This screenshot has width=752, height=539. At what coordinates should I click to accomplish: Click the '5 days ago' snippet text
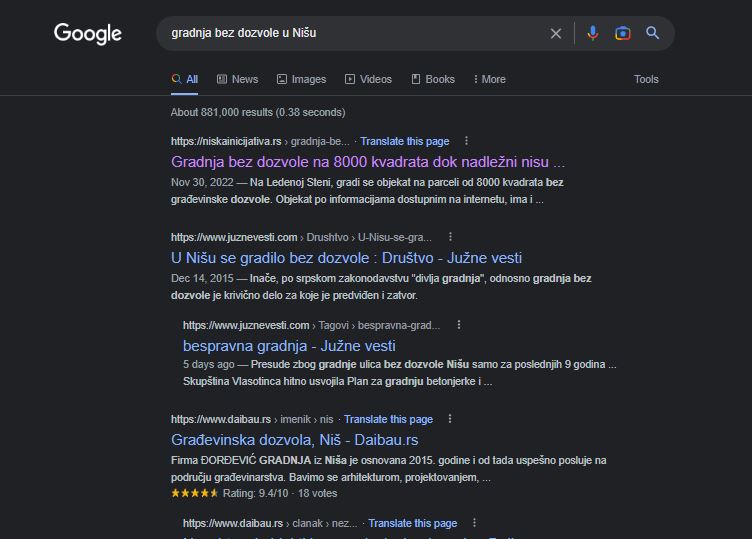tap(209, 364)
